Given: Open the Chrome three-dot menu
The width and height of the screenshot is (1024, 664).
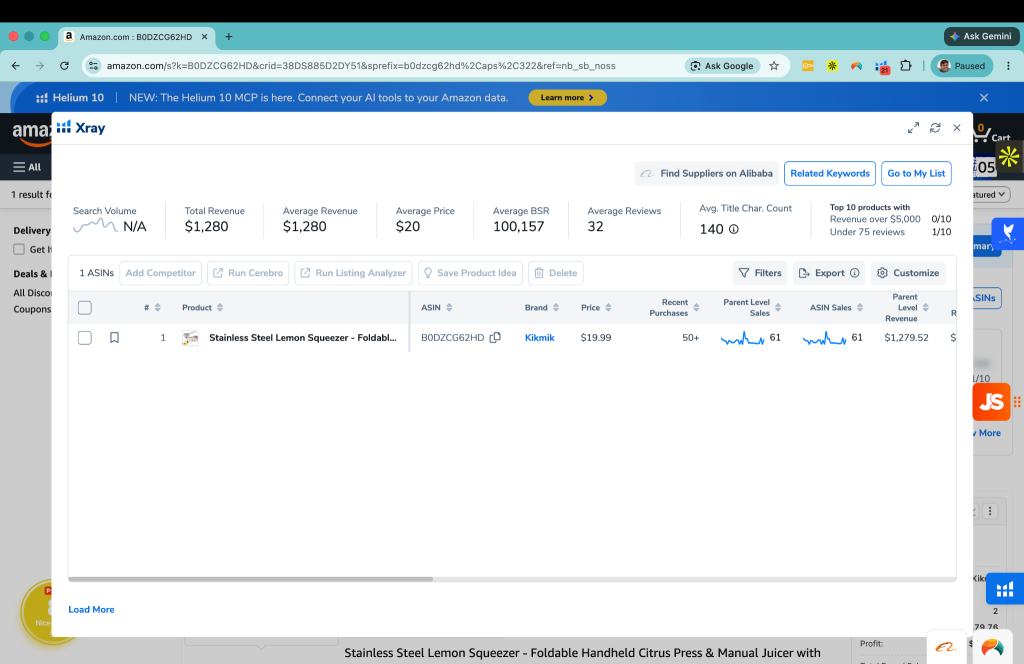Looking at the screenshot, I should pos(1008,65).
